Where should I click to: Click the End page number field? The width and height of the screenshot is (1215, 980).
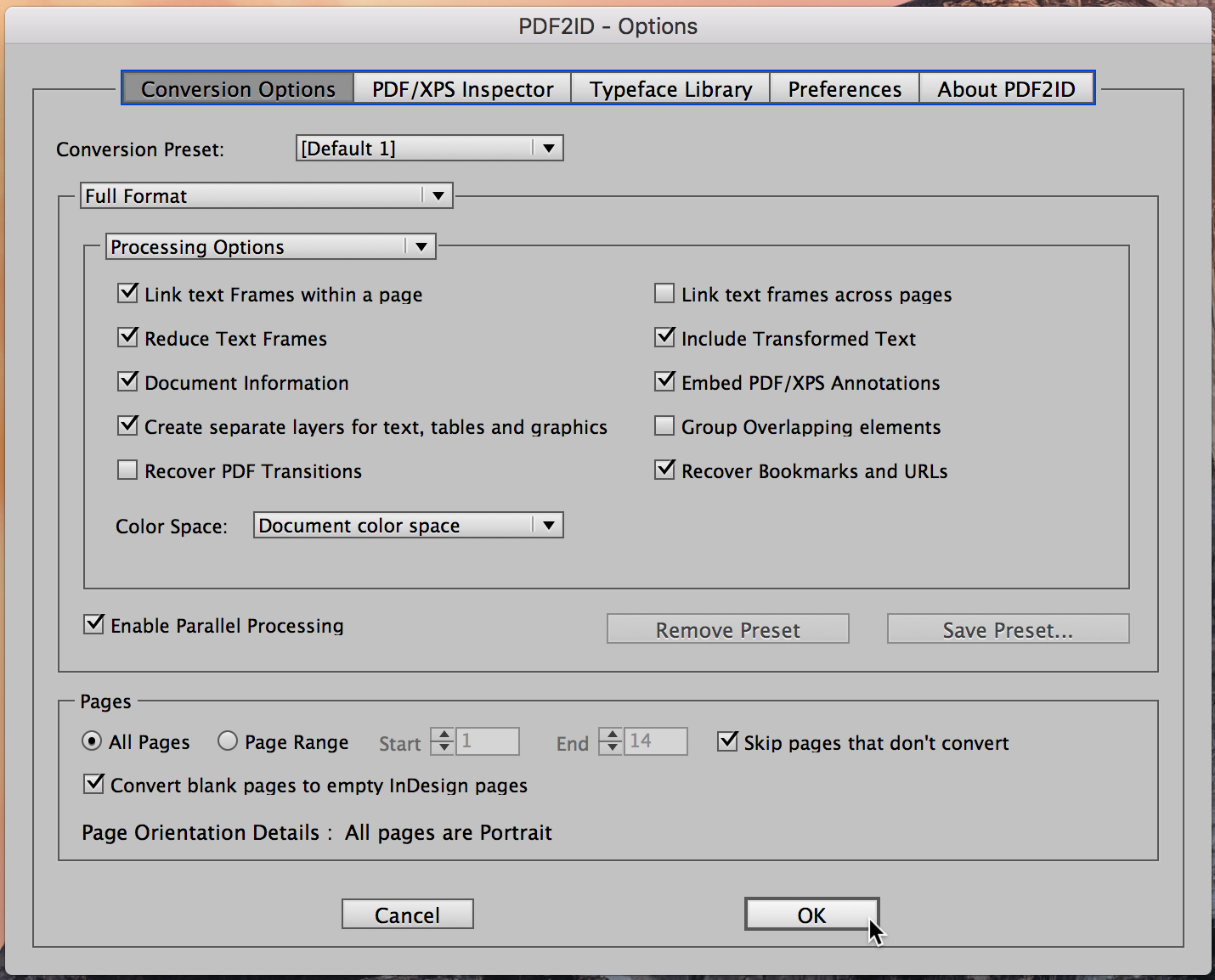656,741
